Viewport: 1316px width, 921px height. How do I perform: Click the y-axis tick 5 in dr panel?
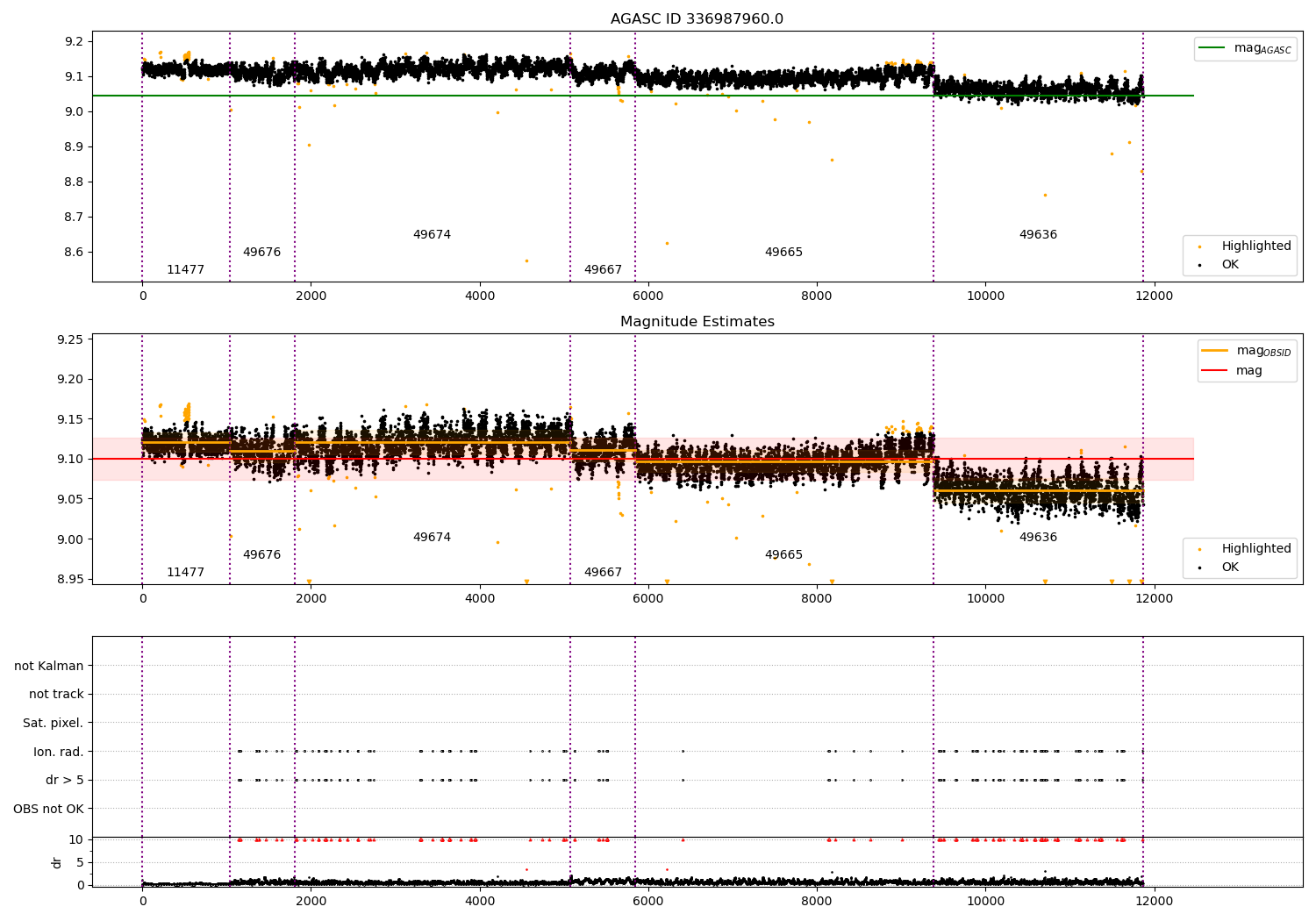click(x=80, y=862)
